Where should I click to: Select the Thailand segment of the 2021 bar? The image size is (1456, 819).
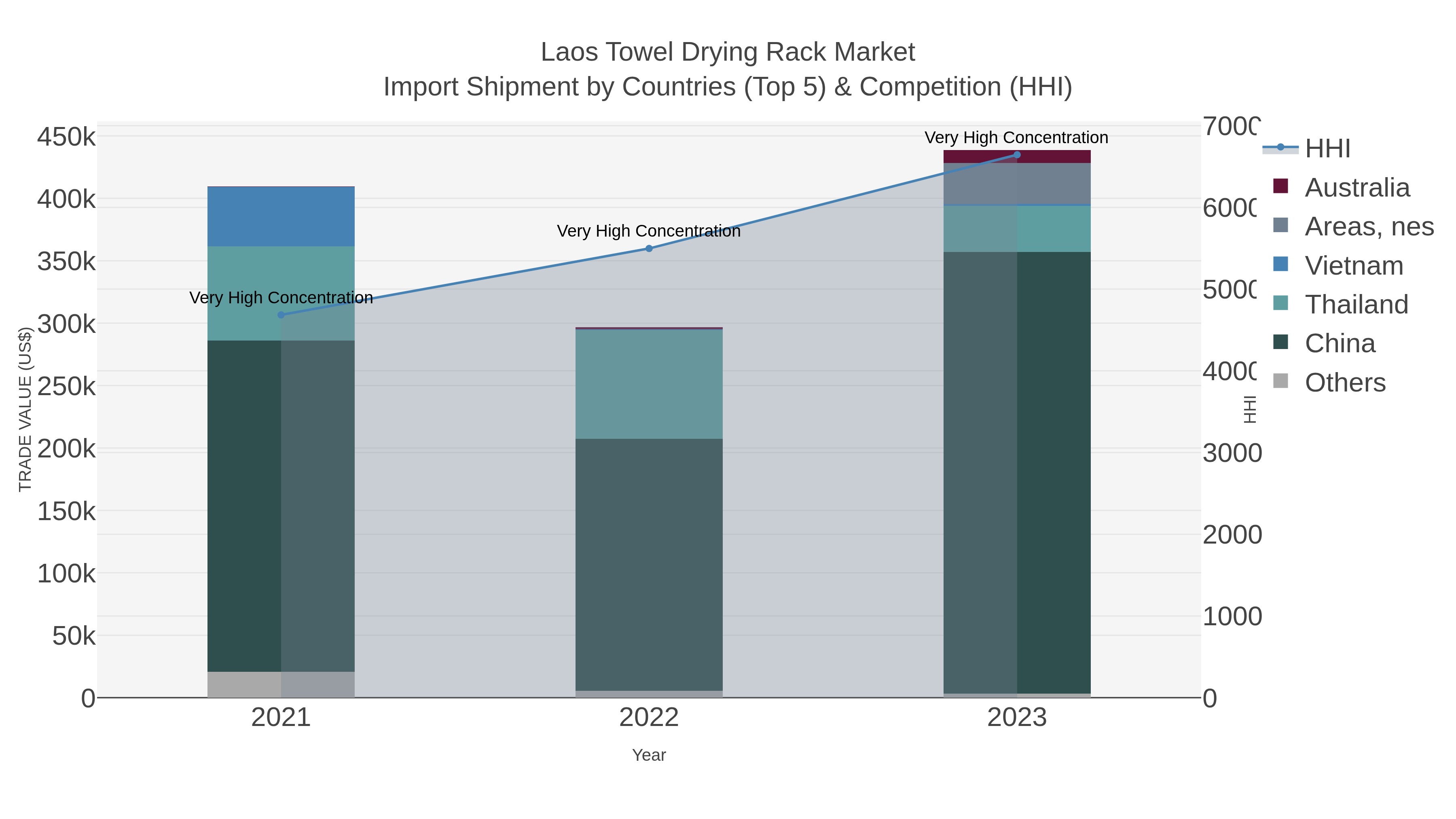pyautogui.click(x=281, y=293)
